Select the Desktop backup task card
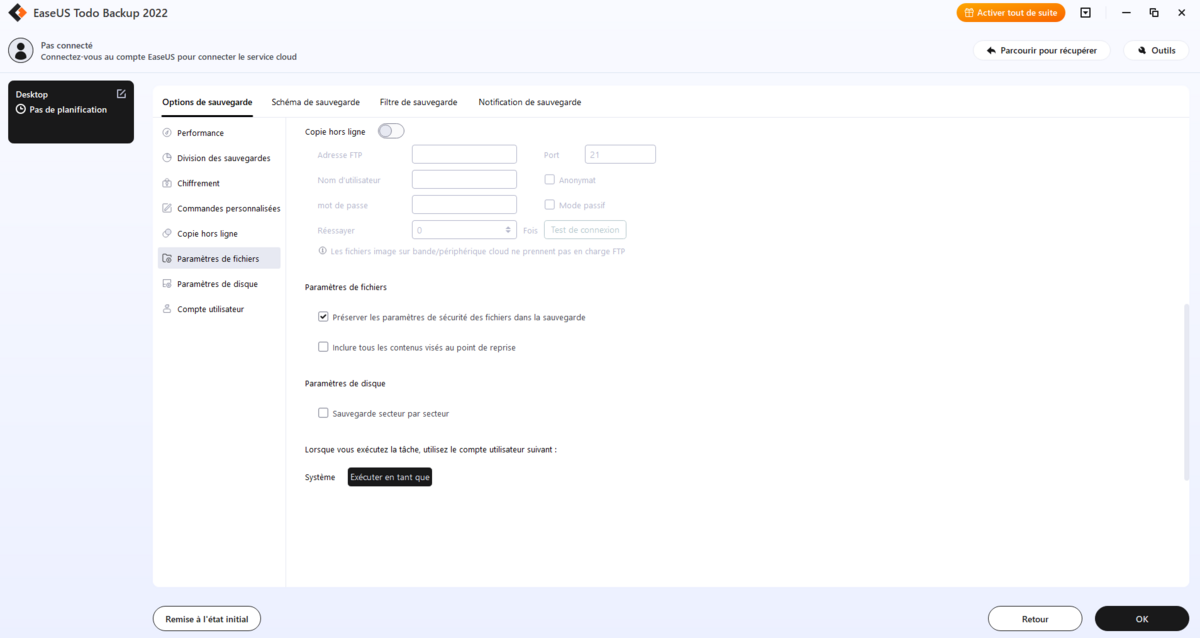Viewport: 1200px width, 638px height. tap(71, 112)
